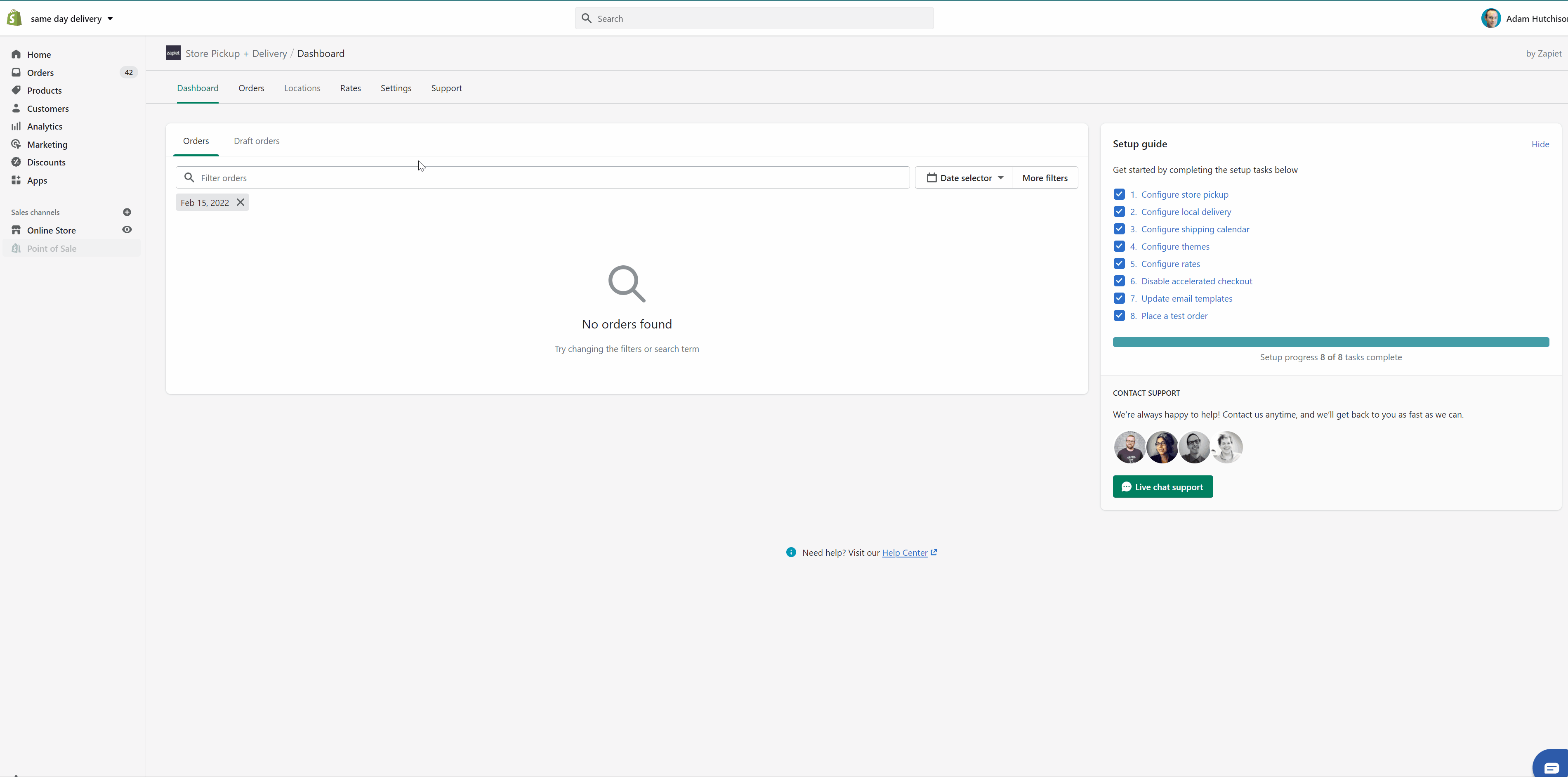Screen dimensions: 1568x777
Task: Click the Marketing megaphone icon
Action: [16, 144]
